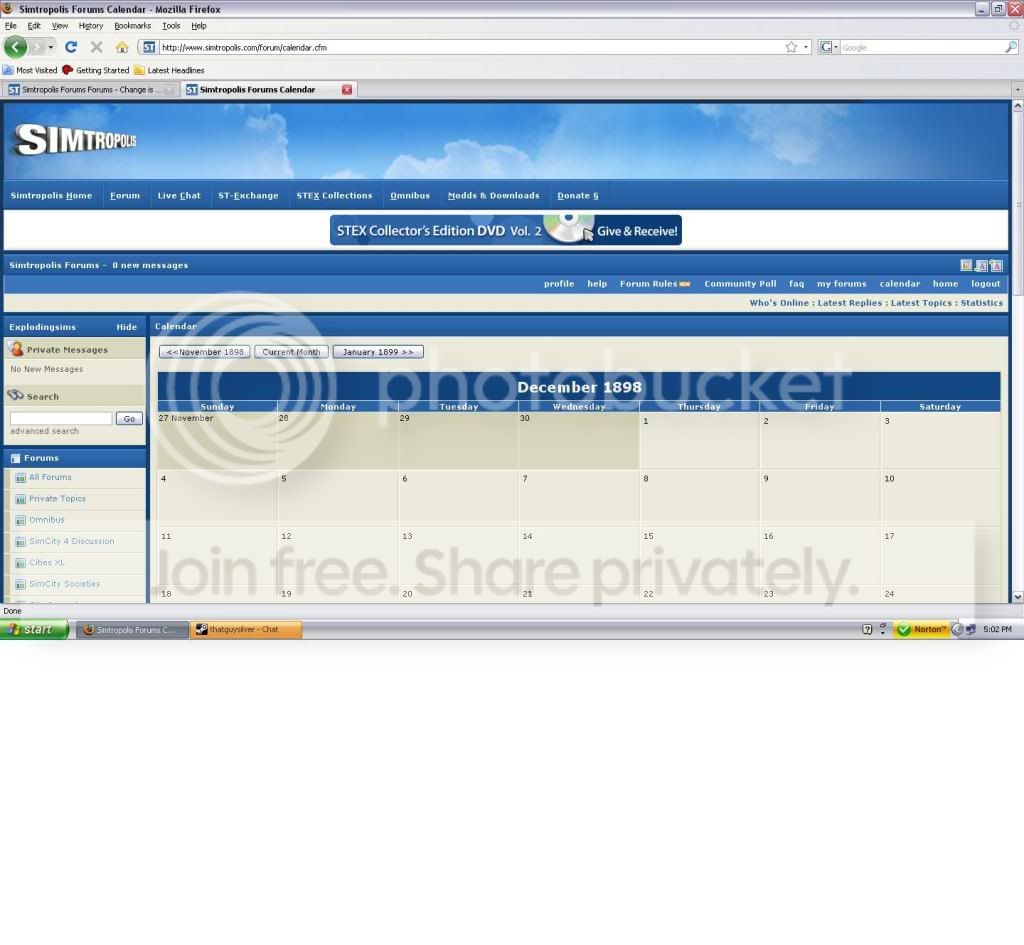Screen dimensions: 1024x945
Task: Click the page vertical scrollbar down arrow
Action: [1017, 597]
